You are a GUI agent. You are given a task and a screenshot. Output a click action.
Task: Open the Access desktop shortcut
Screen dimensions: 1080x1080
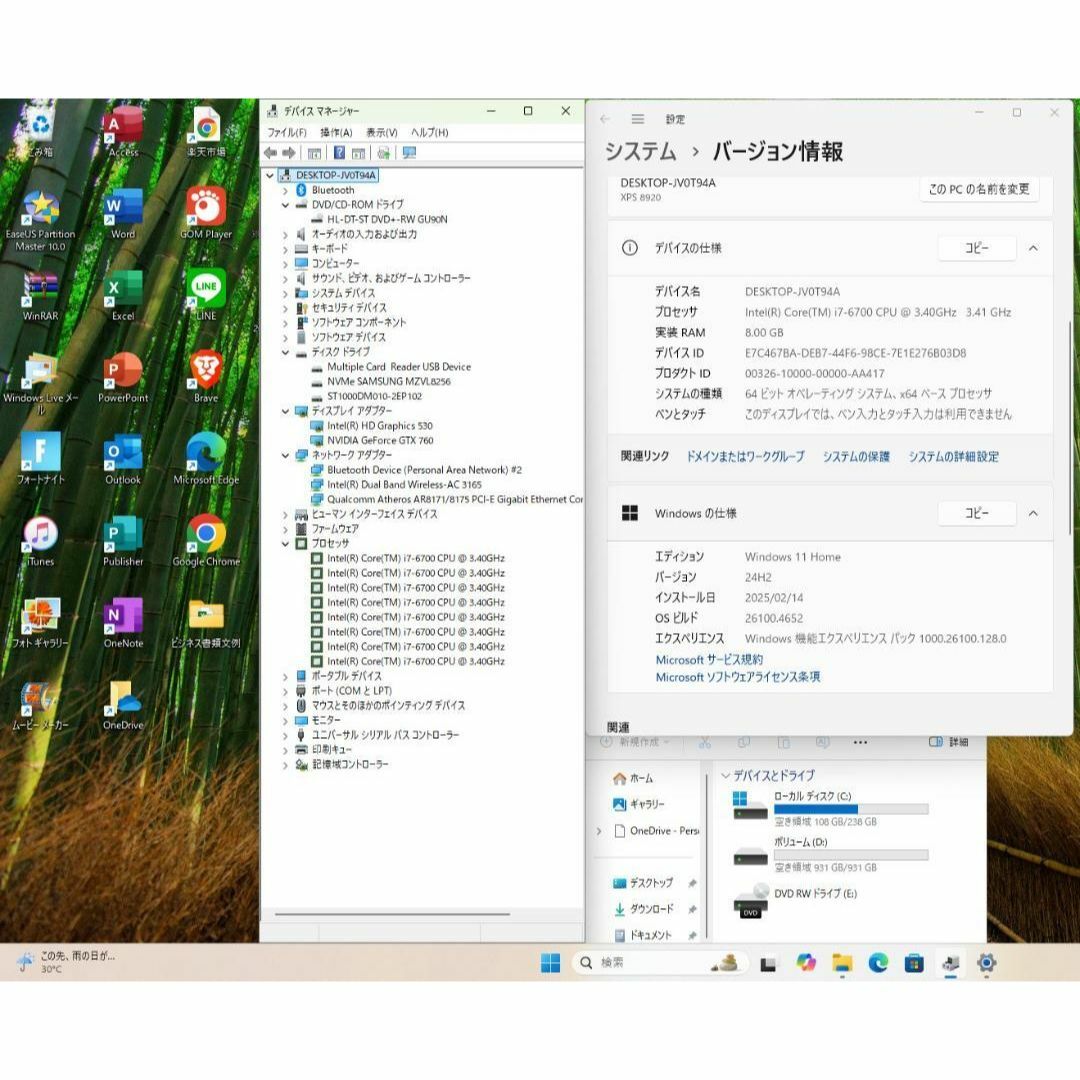coord(123,131)
